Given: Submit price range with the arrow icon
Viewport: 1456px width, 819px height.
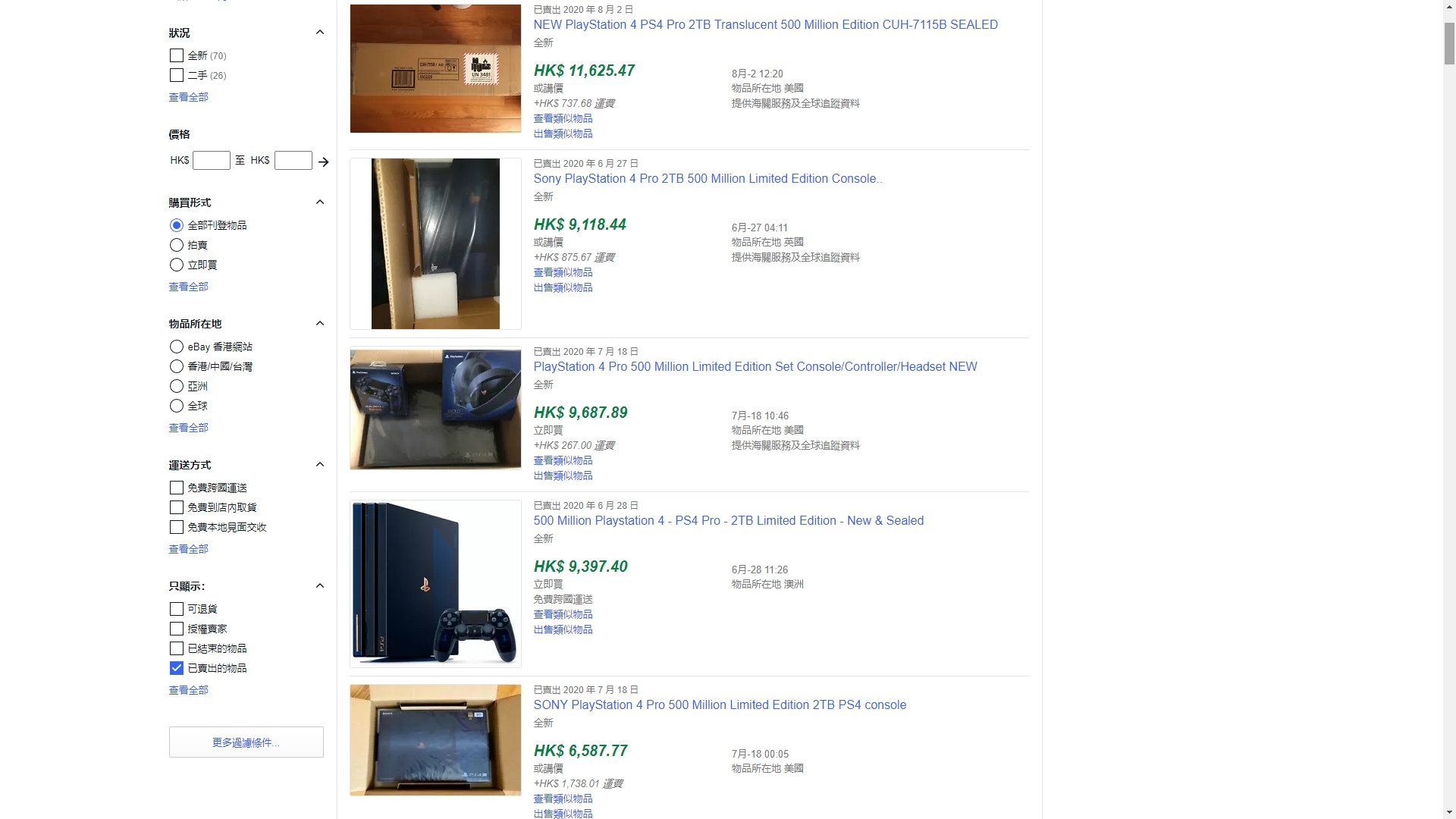Looking at the screenshot, I should point(324,162).
